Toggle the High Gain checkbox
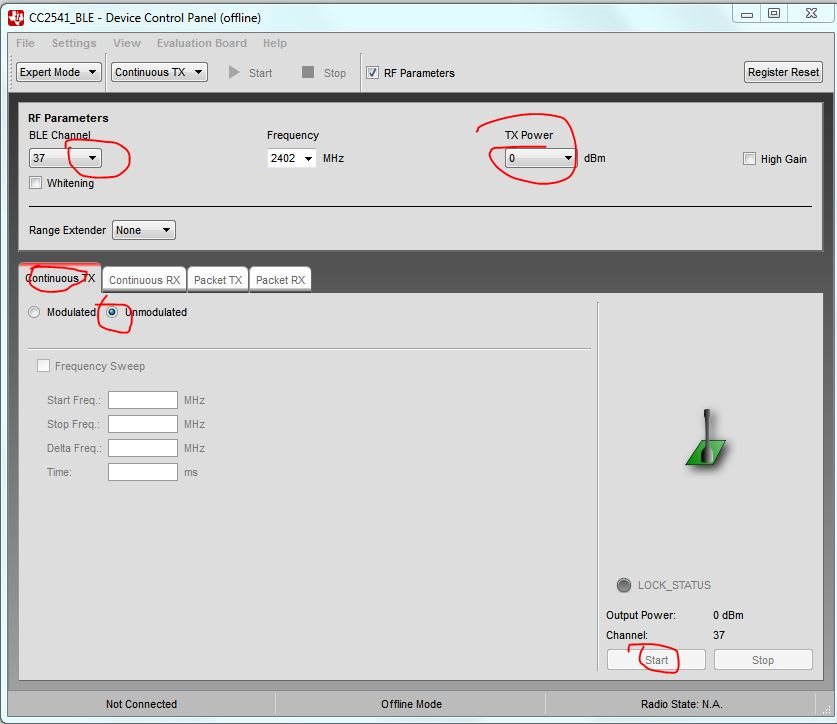 pyautogui.click(x=749, y=159)
